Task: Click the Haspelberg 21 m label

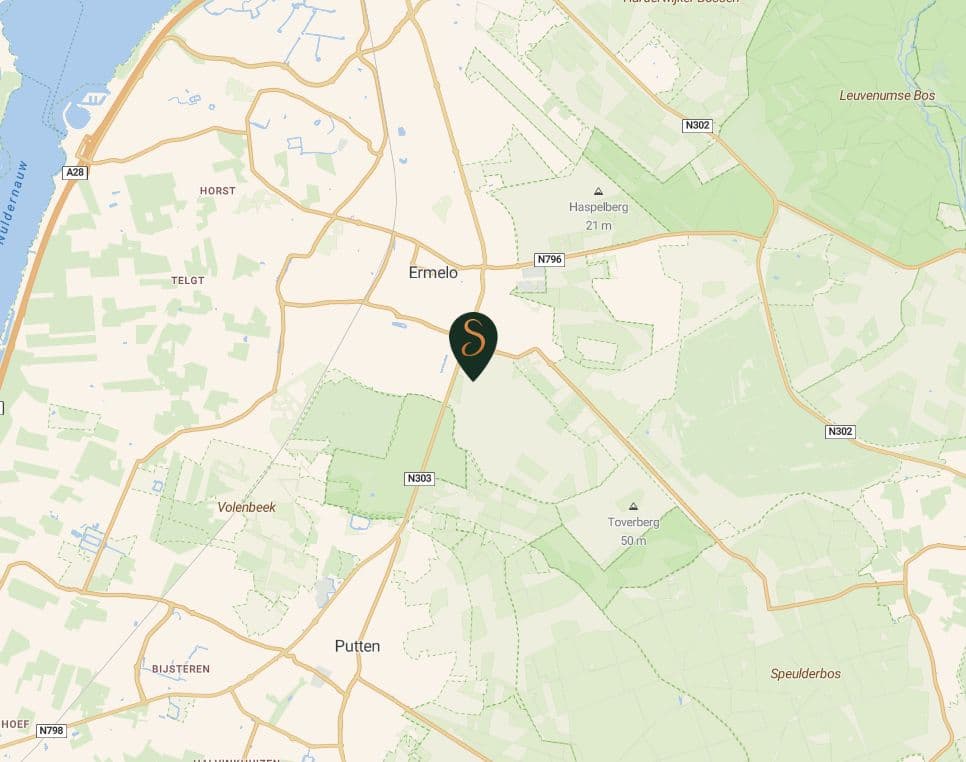Action: point(598,216)
